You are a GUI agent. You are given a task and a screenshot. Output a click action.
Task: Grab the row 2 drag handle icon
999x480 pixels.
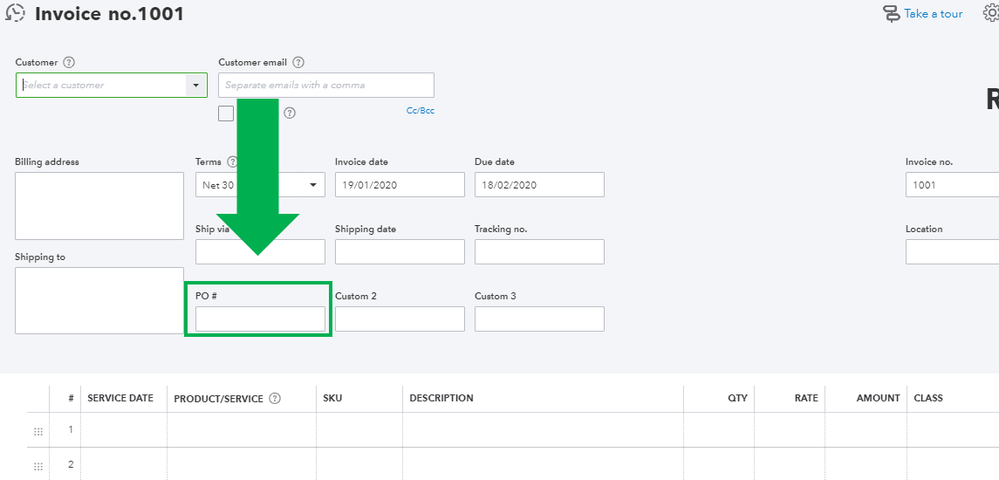click(x=39, y=465)
